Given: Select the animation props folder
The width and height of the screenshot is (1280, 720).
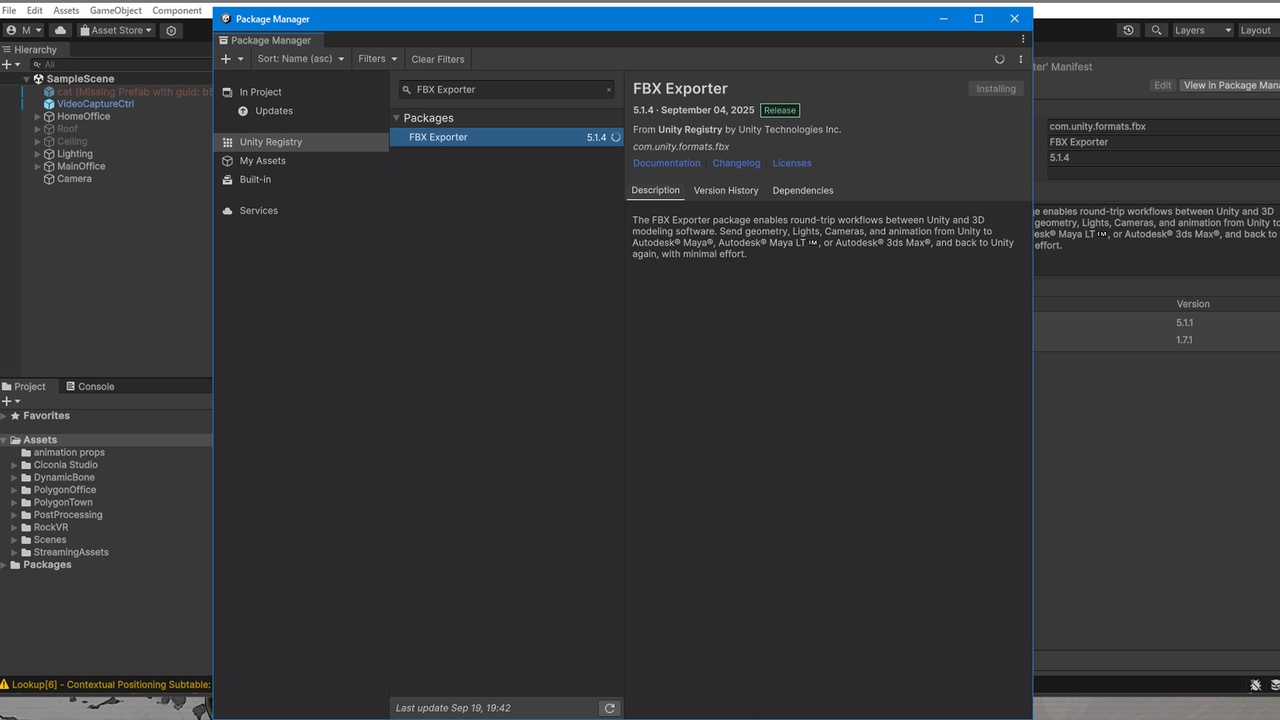Looking at the screenshot, I should click(x=63, y=453).
